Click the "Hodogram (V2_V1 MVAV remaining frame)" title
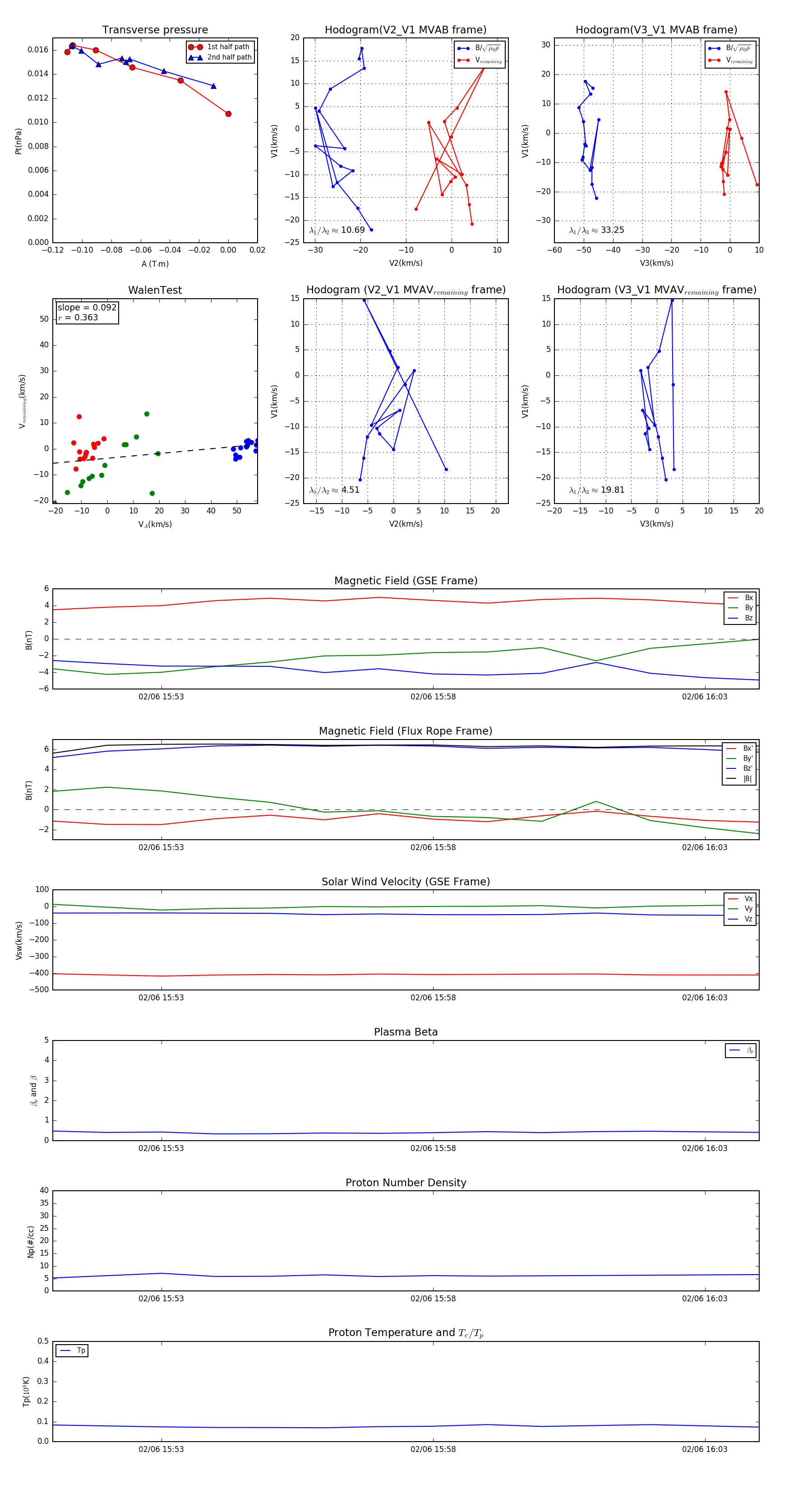The height and width of the screenshot is (1489, 812). [x=406, y=290]
